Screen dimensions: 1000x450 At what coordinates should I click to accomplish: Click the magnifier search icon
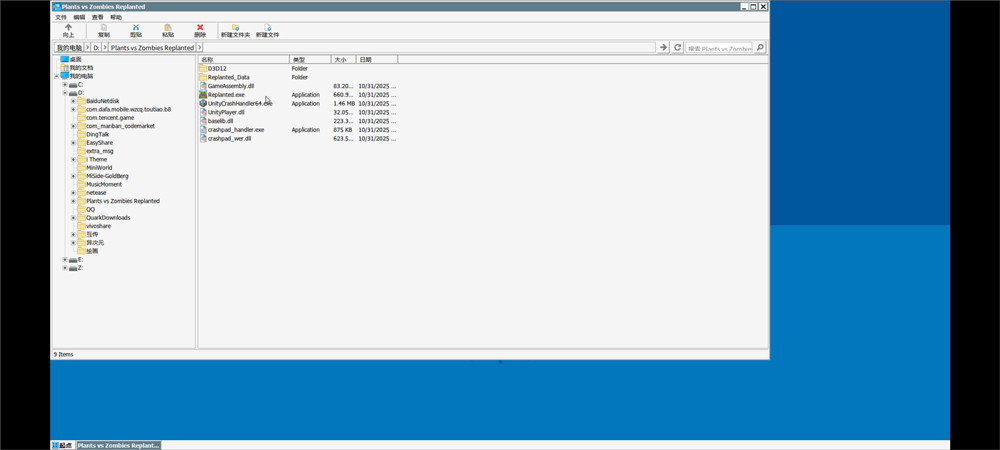[760, 47]
